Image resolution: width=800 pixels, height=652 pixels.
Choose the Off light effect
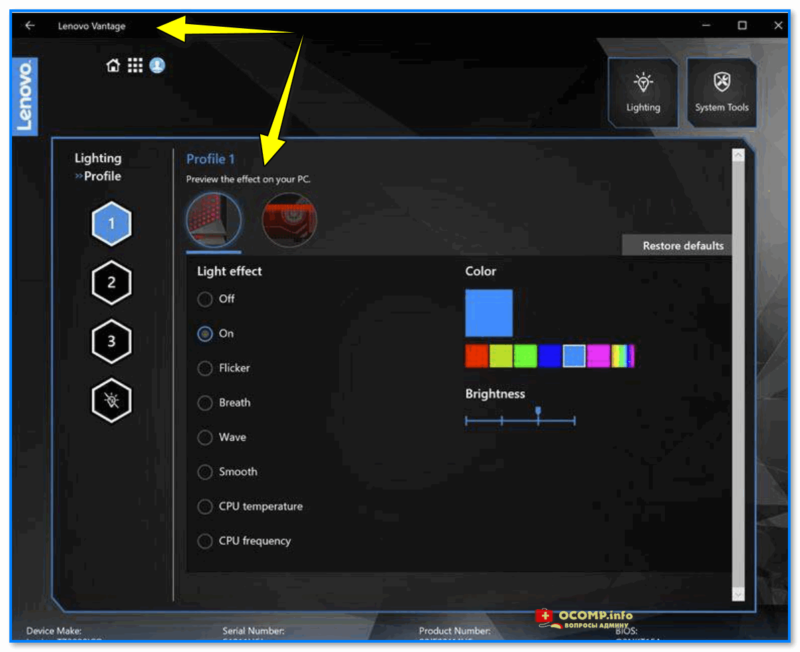point(205,299)
